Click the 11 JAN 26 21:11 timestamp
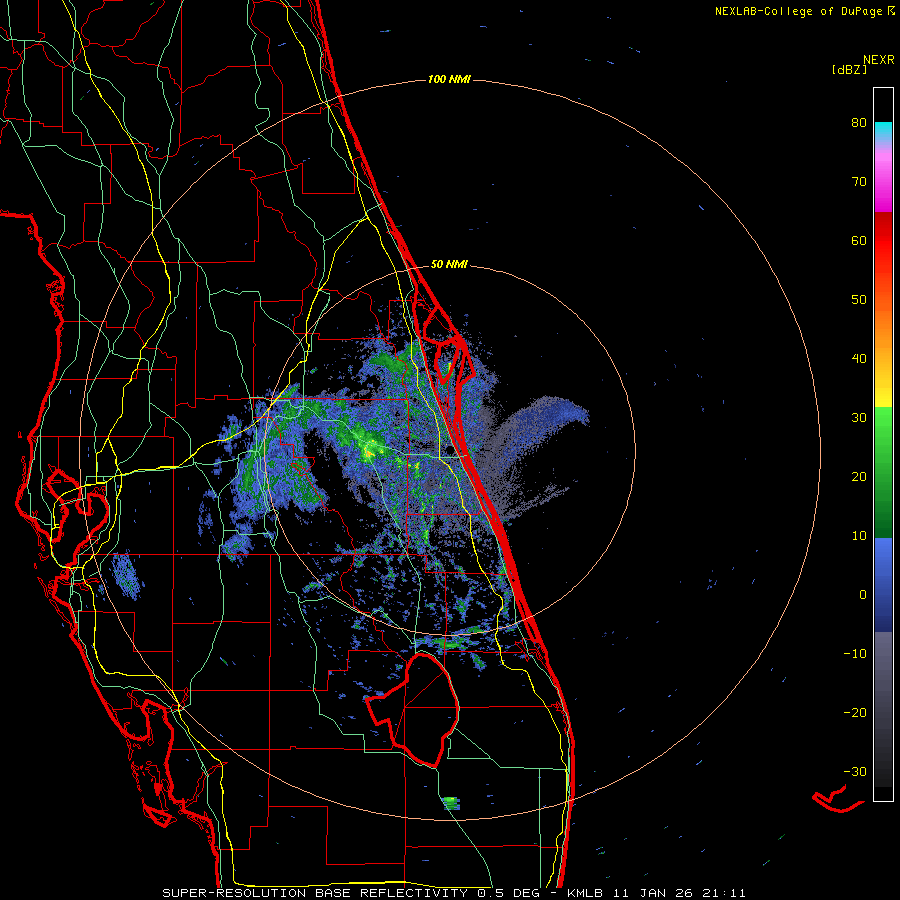The width and height of the screenshot is (900, 900). point(678,893)
